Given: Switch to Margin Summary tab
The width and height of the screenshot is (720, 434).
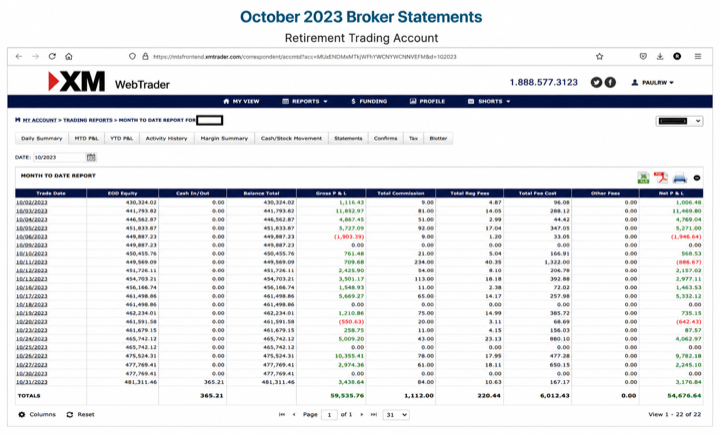Looking at the screenshot, I should [x=224, y=138].
